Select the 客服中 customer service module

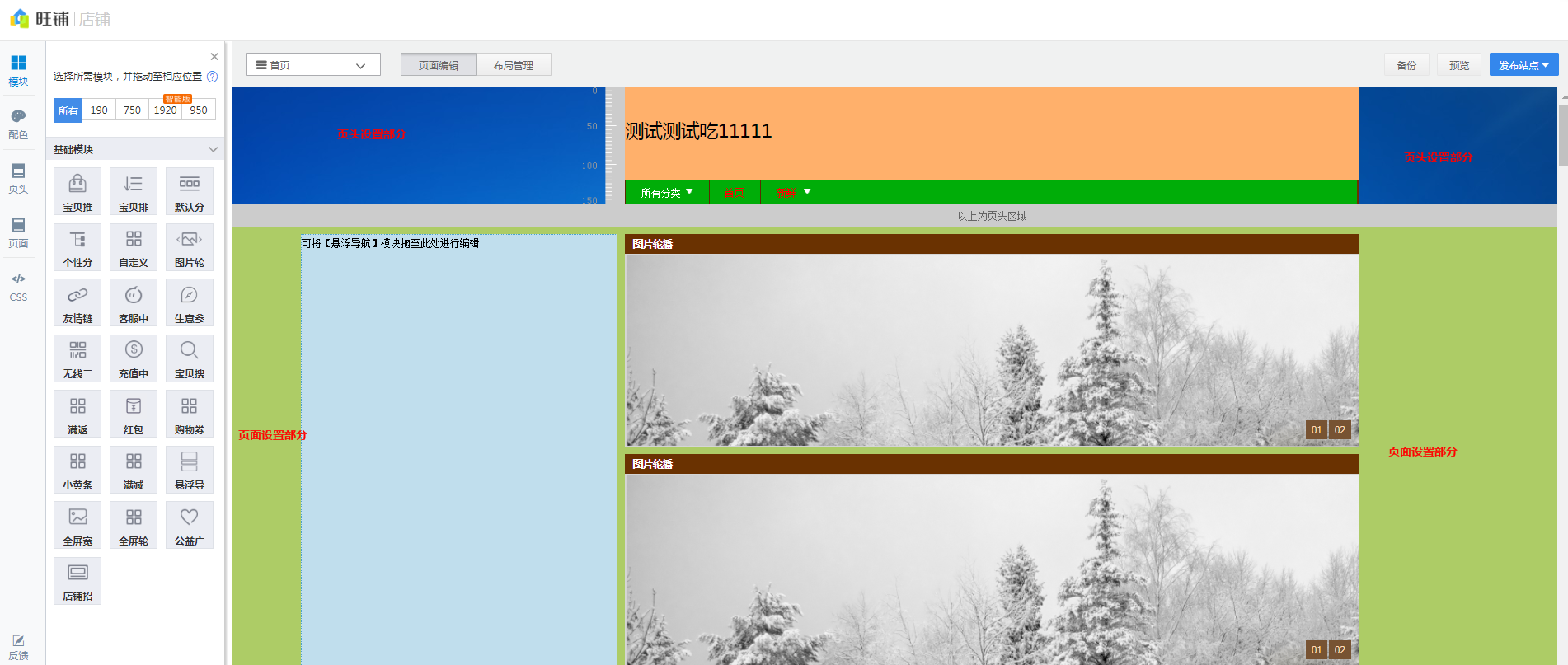134,302
